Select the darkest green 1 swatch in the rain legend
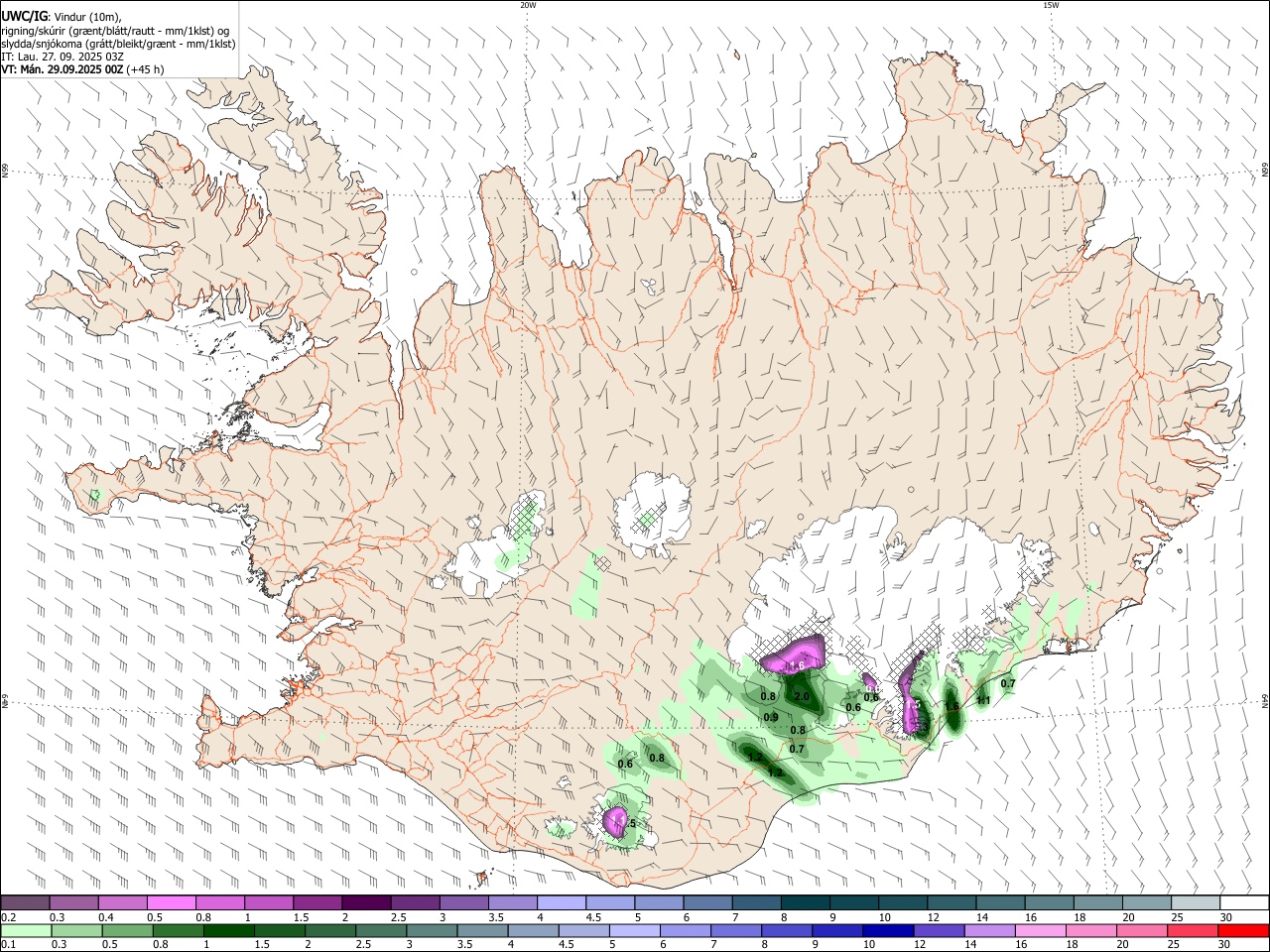 coord(230,930)
